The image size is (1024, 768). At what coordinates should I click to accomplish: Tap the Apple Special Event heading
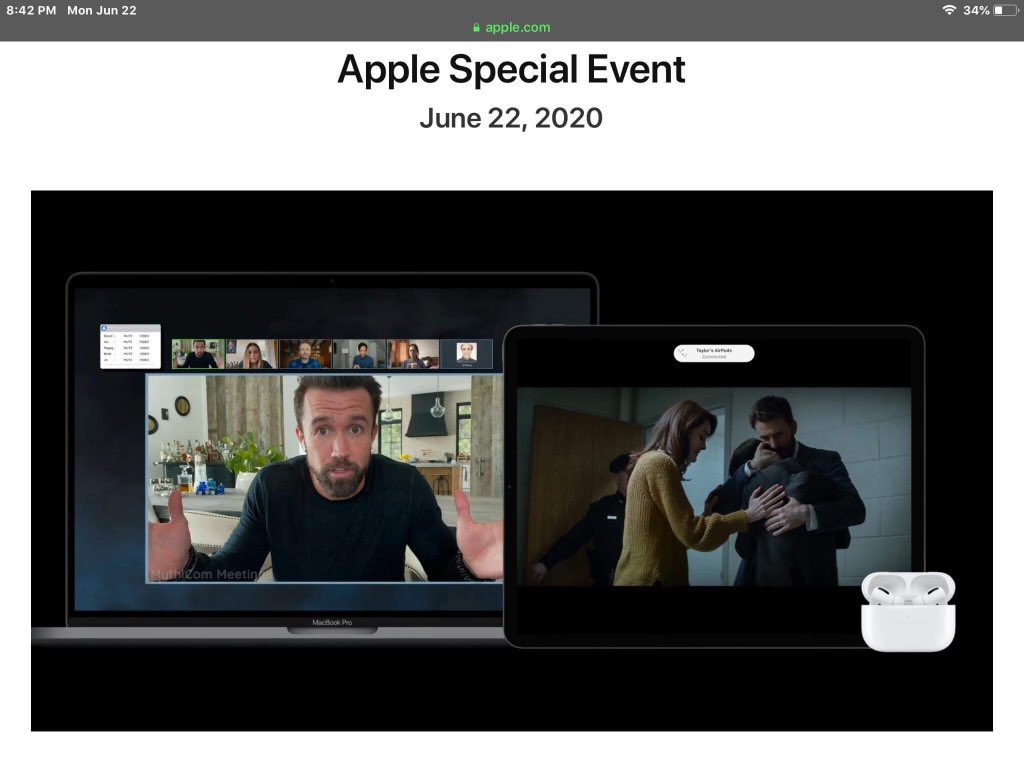pyautogui.click(x=511, y=69)
